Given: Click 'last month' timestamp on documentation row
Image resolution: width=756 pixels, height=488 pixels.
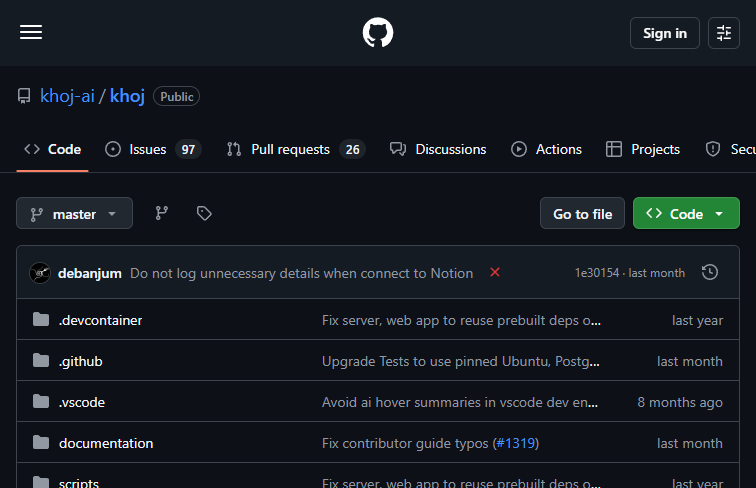Looking at the screenshot, I should click(x=689, y=444).
